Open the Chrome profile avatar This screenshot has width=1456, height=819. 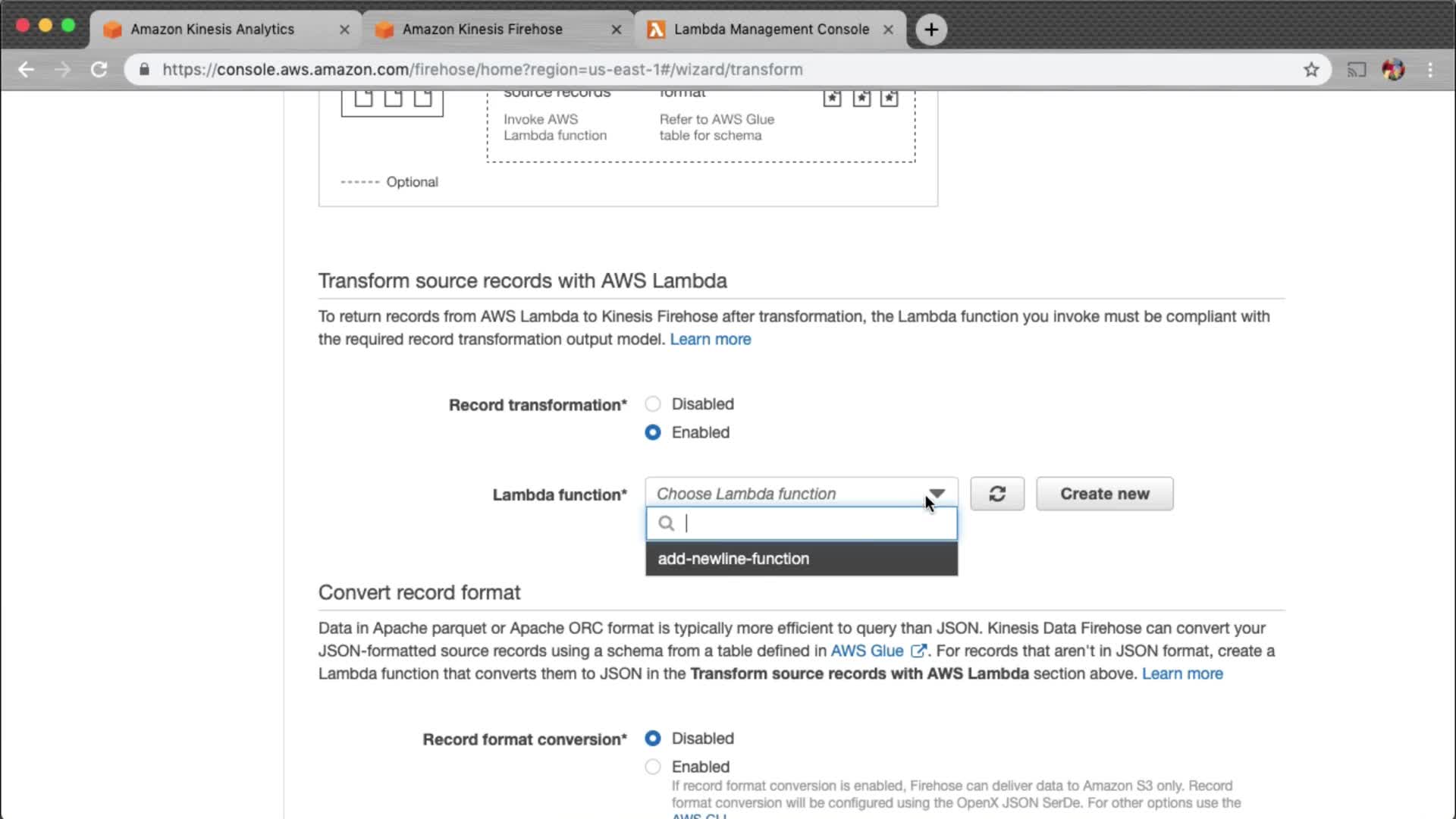click(1393, 70)
